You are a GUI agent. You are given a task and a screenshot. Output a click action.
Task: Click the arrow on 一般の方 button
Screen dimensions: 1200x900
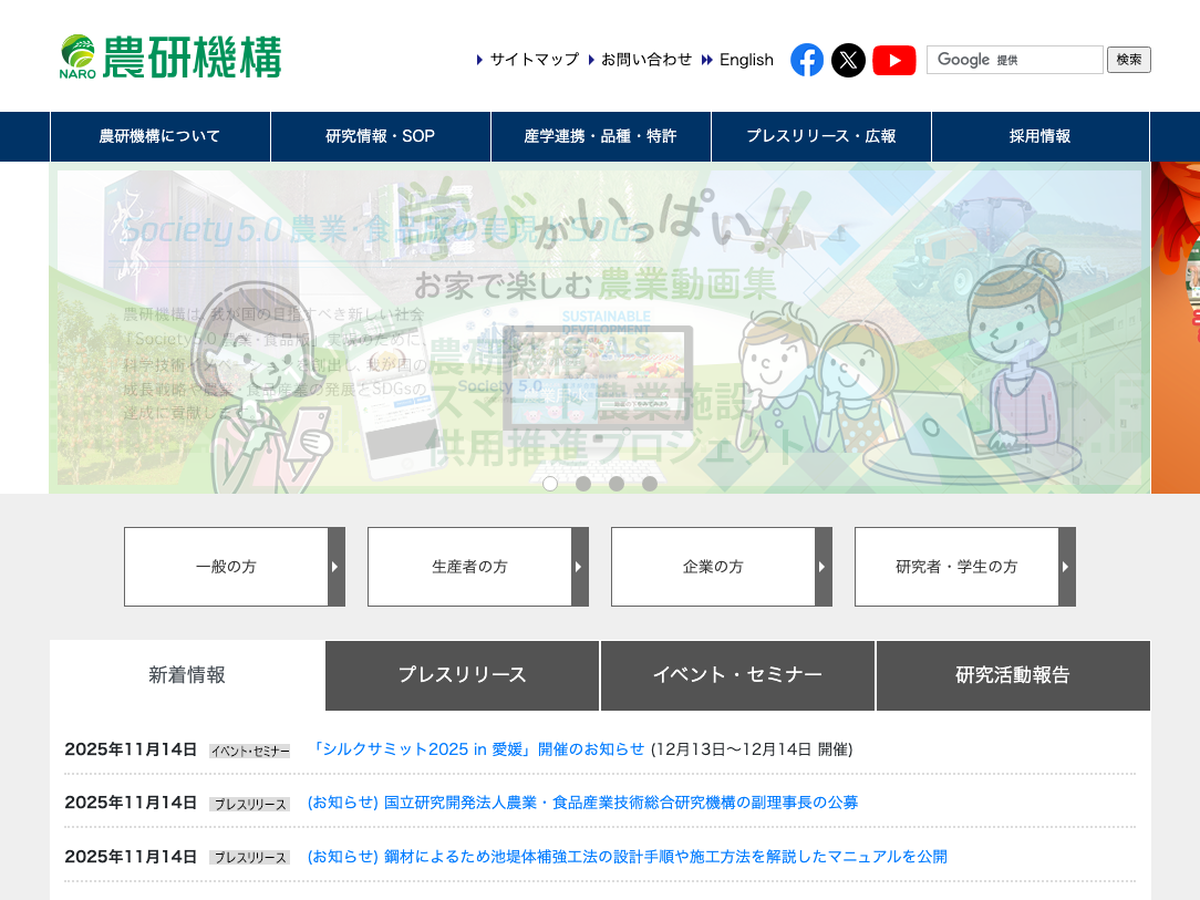pyautogui.click(x=336, y=567)
